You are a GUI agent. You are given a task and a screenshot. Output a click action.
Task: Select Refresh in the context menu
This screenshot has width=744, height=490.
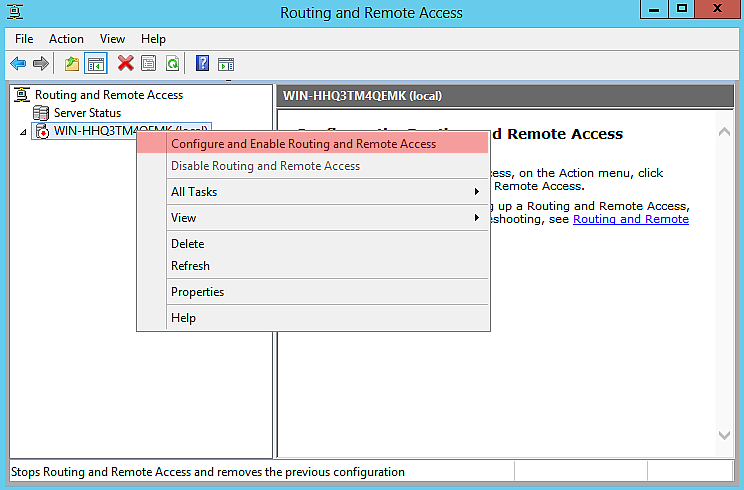tap(190, 266)
